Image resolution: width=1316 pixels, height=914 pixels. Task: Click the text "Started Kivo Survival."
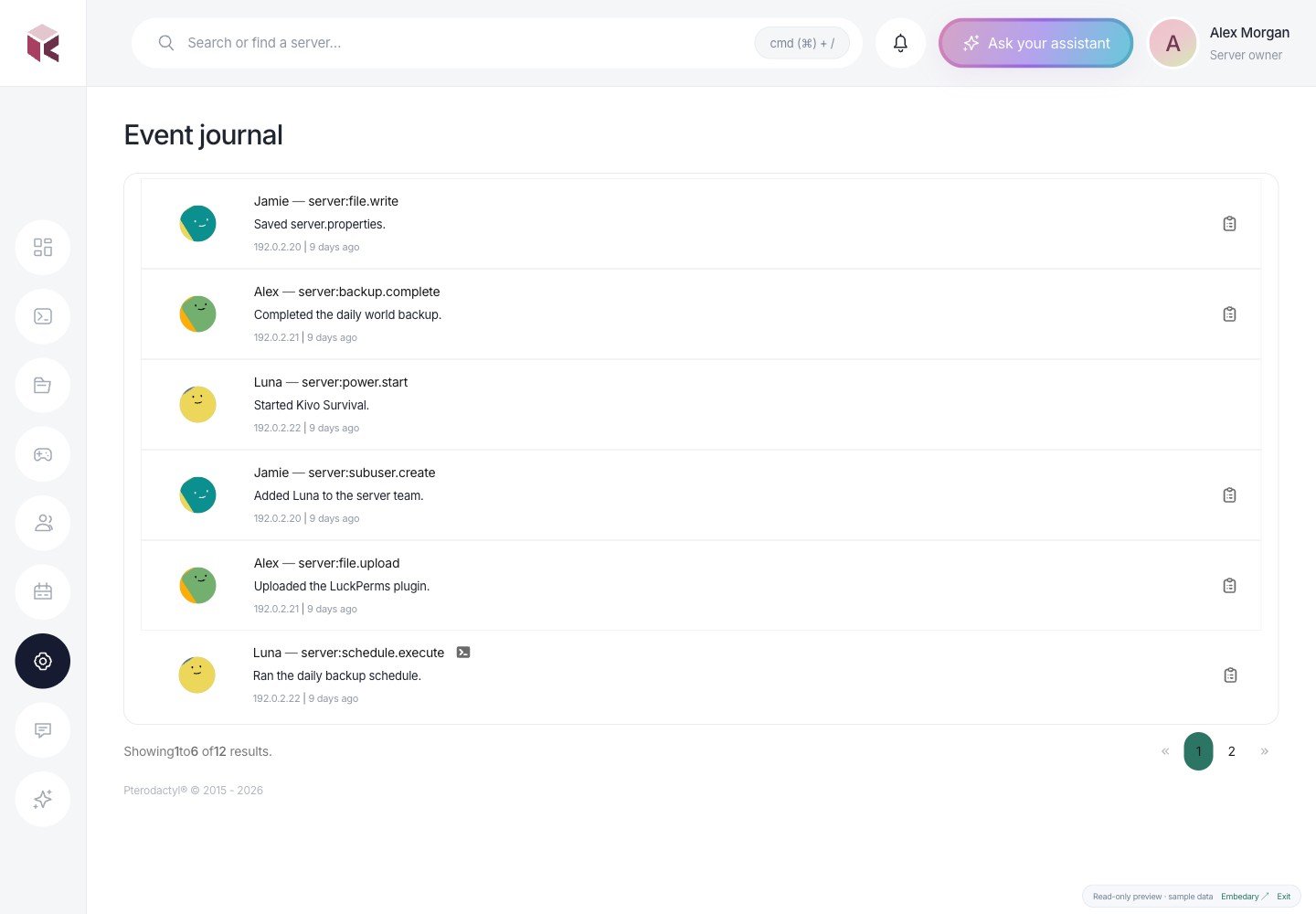(312, 405)
